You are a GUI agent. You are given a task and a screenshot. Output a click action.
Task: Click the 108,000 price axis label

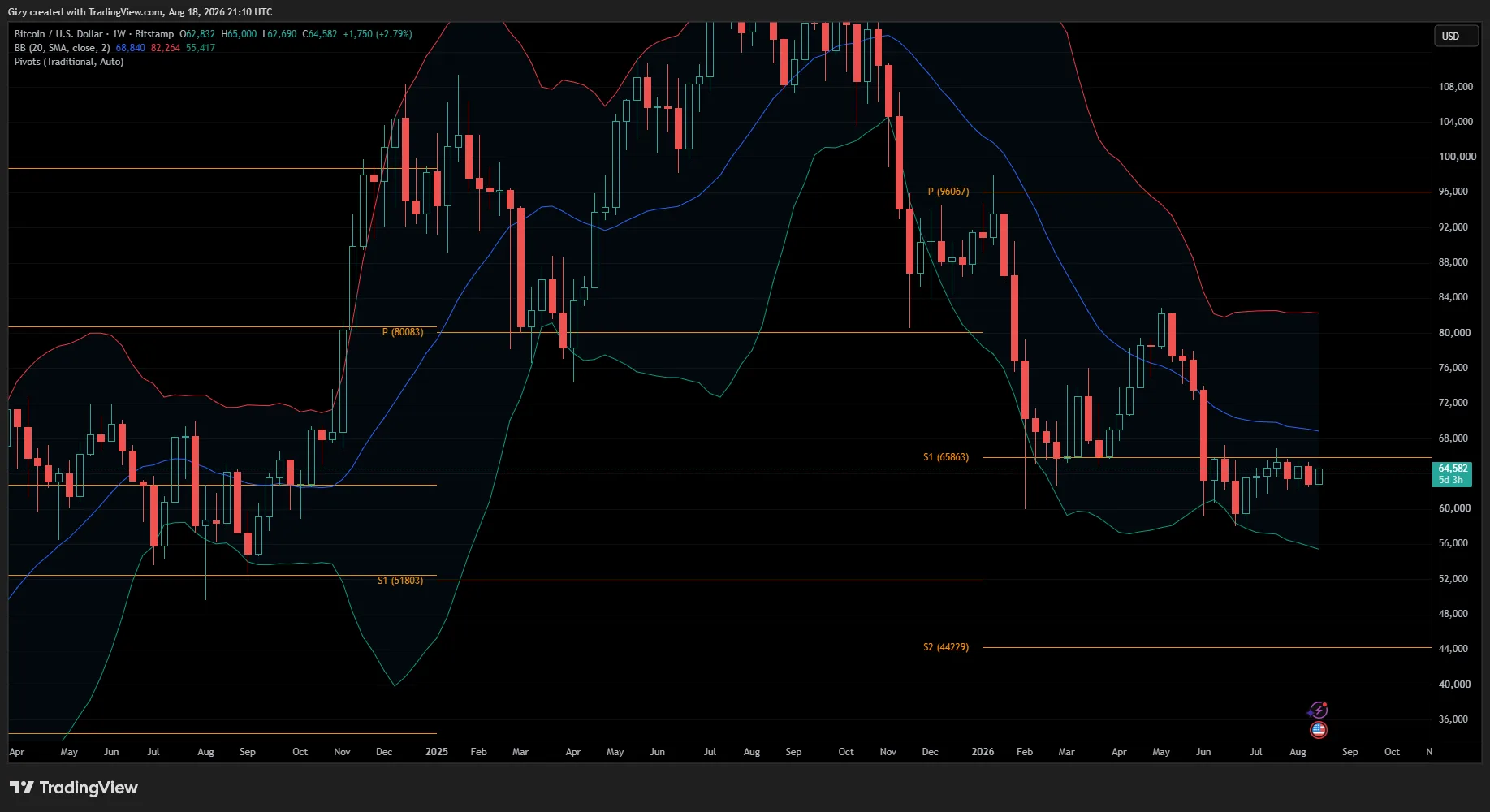[x=1456, y=87]
